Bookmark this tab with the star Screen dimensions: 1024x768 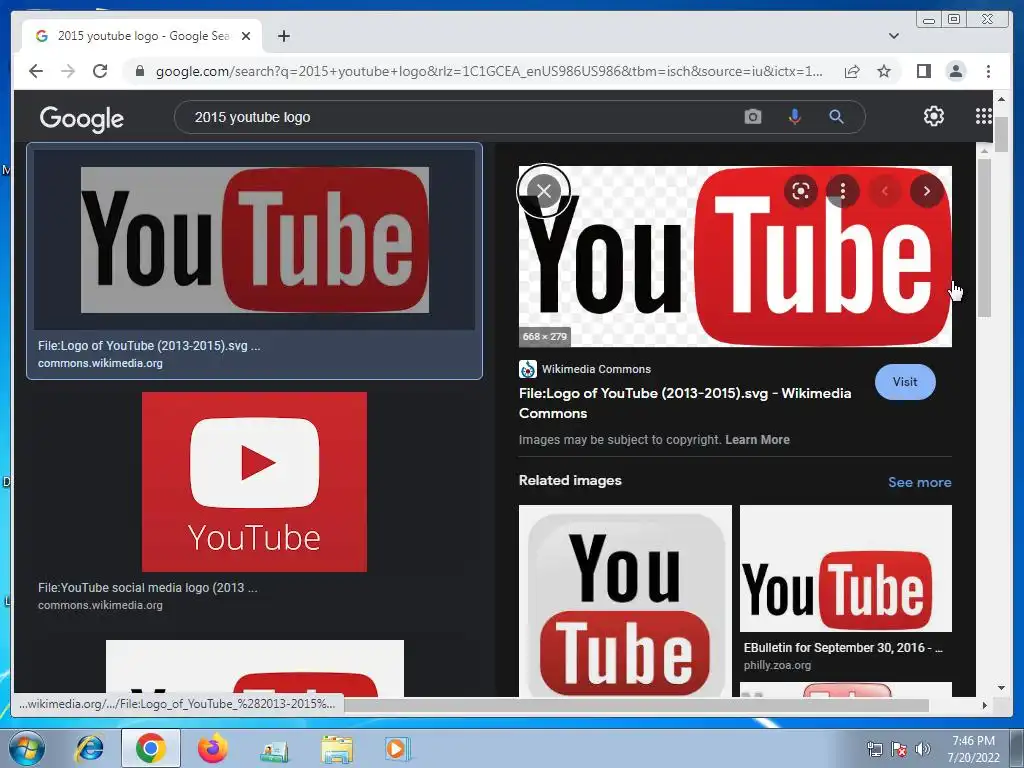tap(884, 71)
